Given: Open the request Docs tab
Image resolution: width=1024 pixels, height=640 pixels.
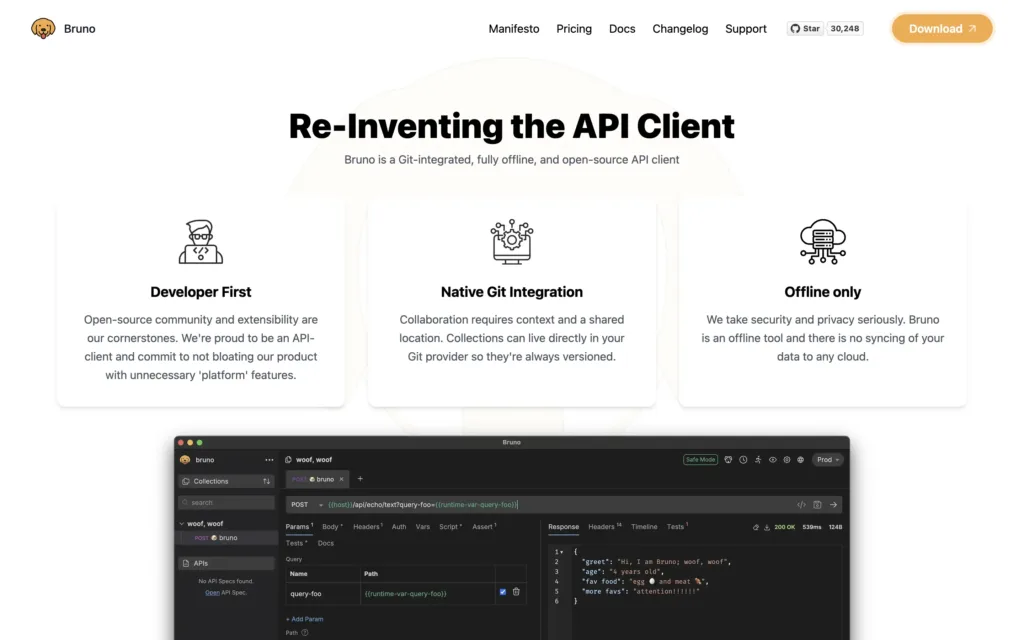Looking at the screenshot, I should coord(325,543).
